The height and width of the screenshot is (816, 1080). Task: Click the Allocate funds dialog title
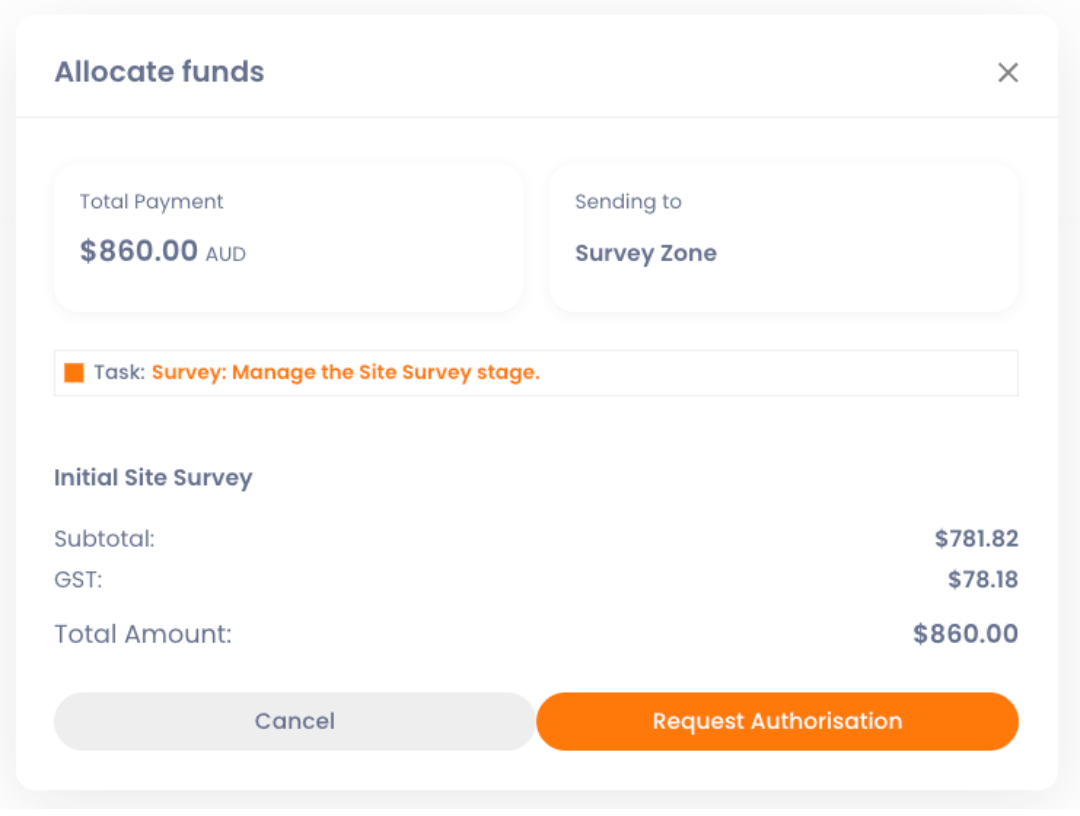[159, 72]
